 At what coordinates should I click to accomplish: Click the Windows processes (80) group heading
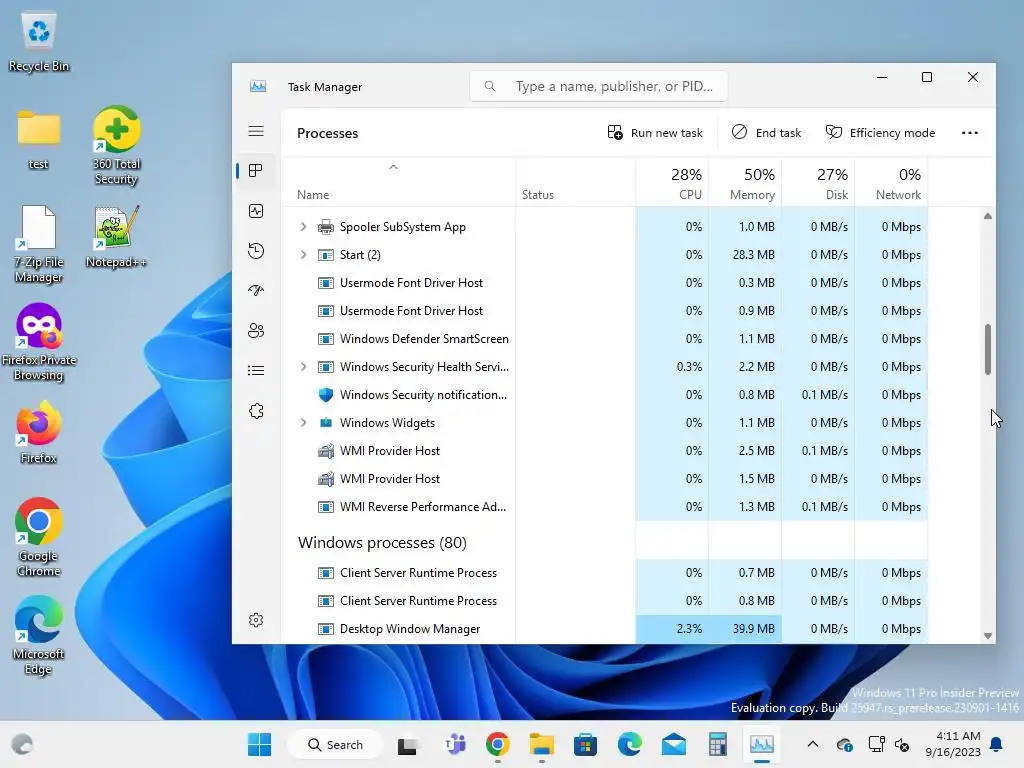coord(382,542)
